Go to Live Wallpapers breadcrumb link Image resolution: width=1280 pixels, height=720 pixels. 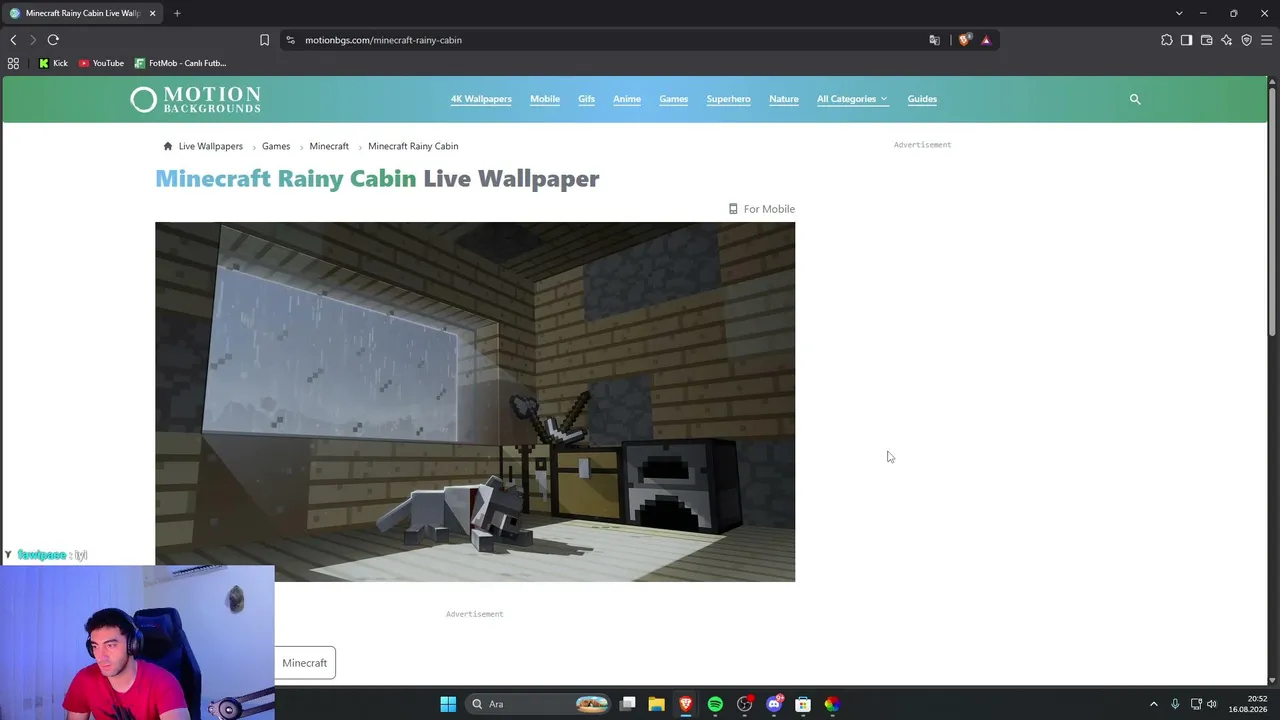point(210,146)
